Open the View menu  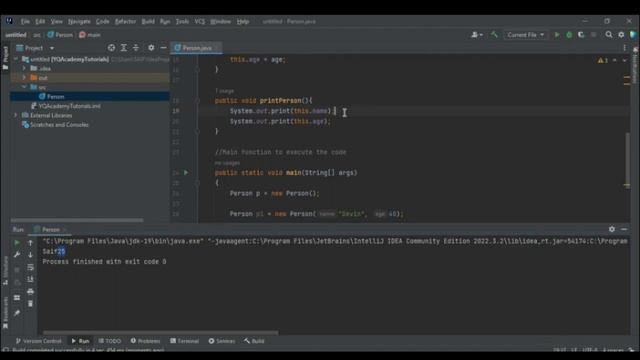pos(56,21)
